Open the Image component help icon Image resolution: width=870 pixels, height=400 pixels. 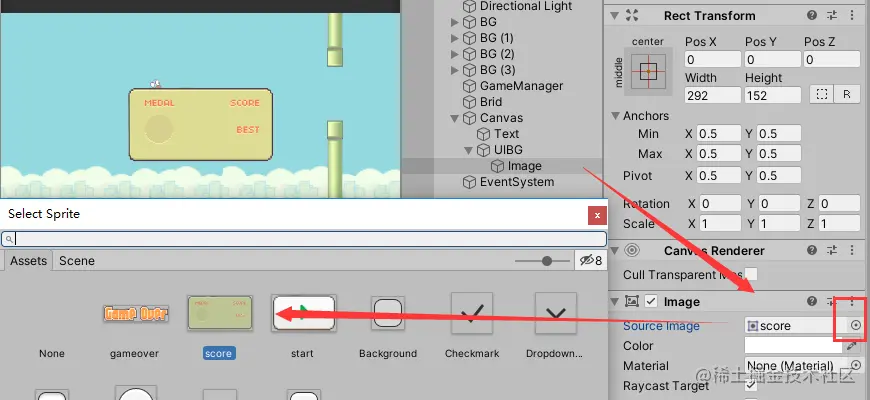pyautogui.click(x=812, y=301)
